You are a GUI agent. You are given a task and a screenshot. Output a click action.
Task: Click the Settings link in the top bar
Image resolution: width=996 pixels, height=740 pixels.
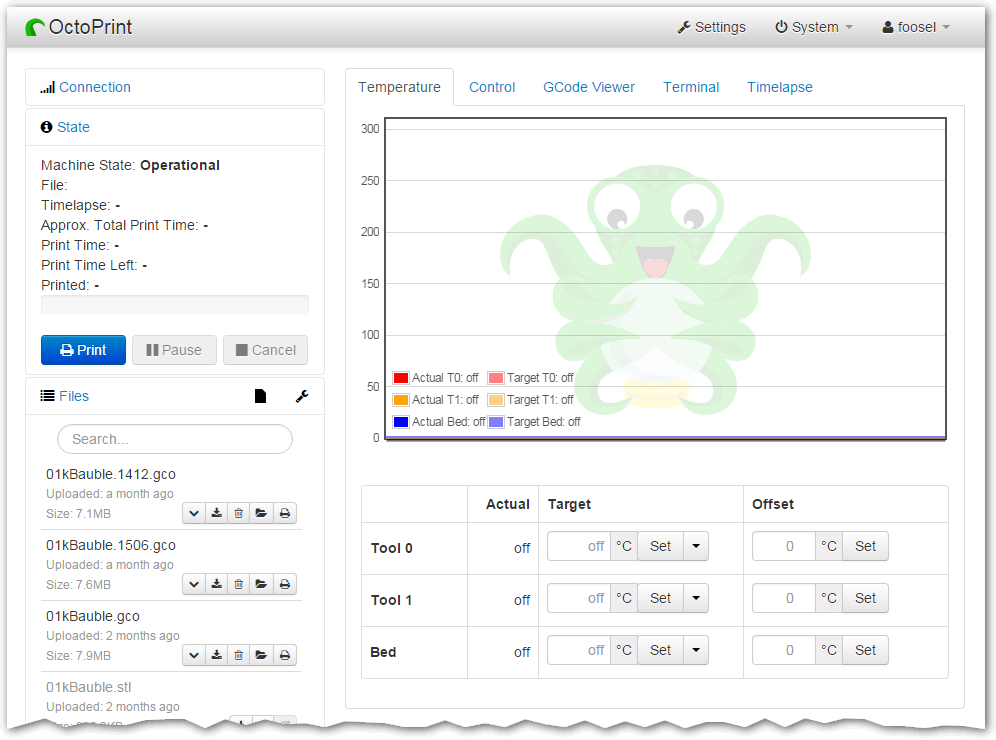pyautogui.click(x=712, y=27)
